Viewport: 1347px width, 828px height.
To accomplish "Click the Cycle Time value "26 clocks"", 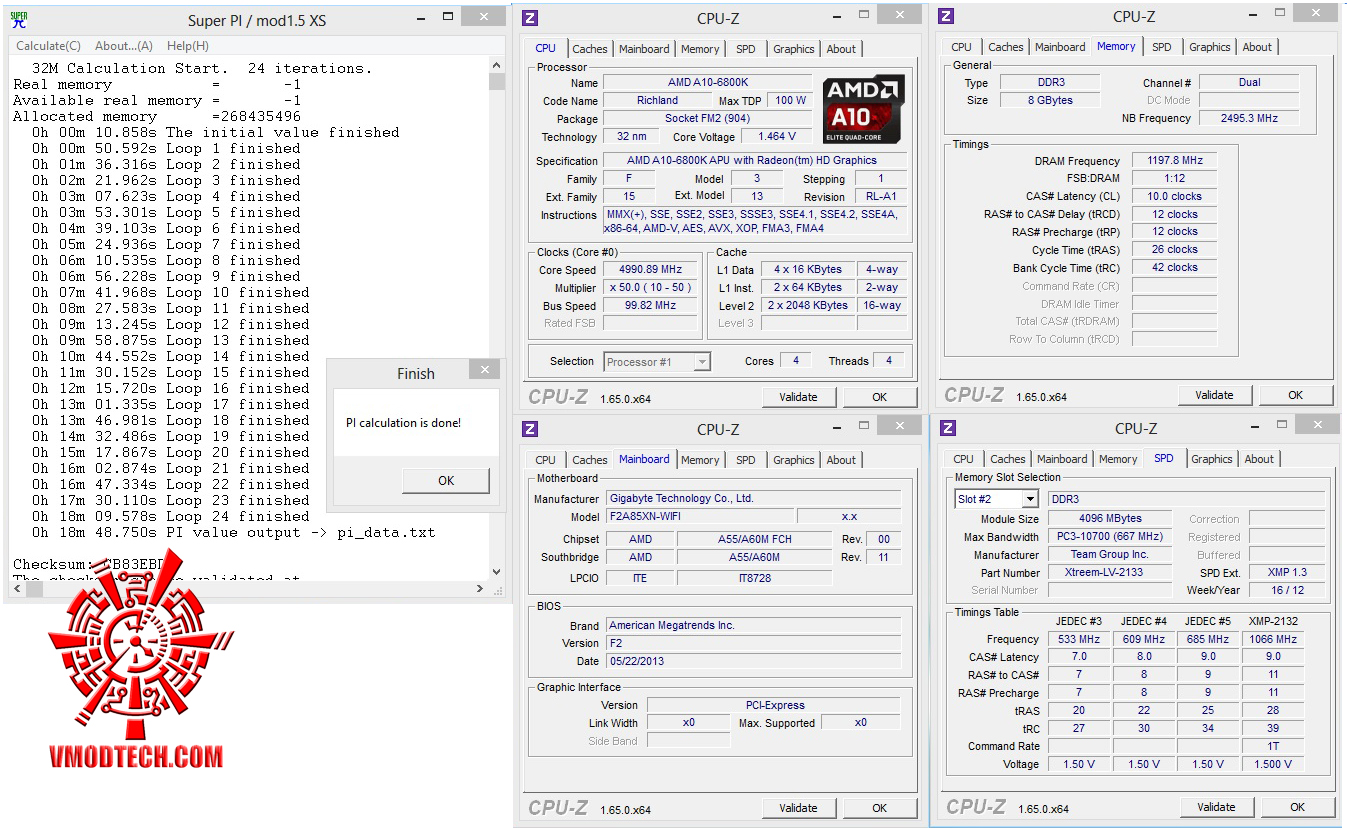I will (x=1174, y=250).
